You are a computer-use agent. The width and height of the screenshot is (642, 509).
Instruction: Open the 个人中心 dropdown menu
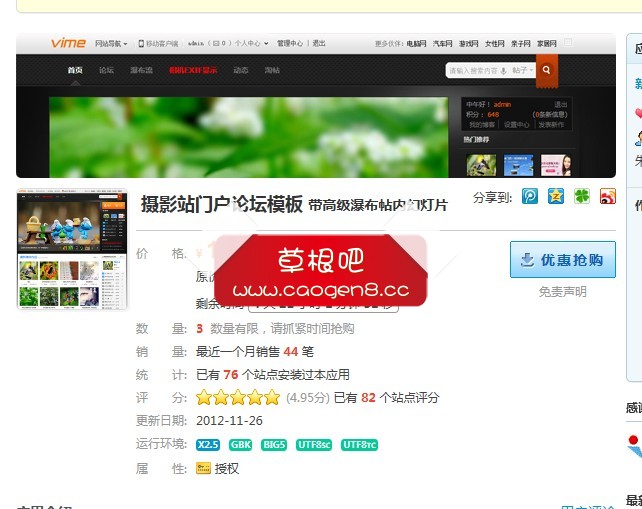pos(252,44)
